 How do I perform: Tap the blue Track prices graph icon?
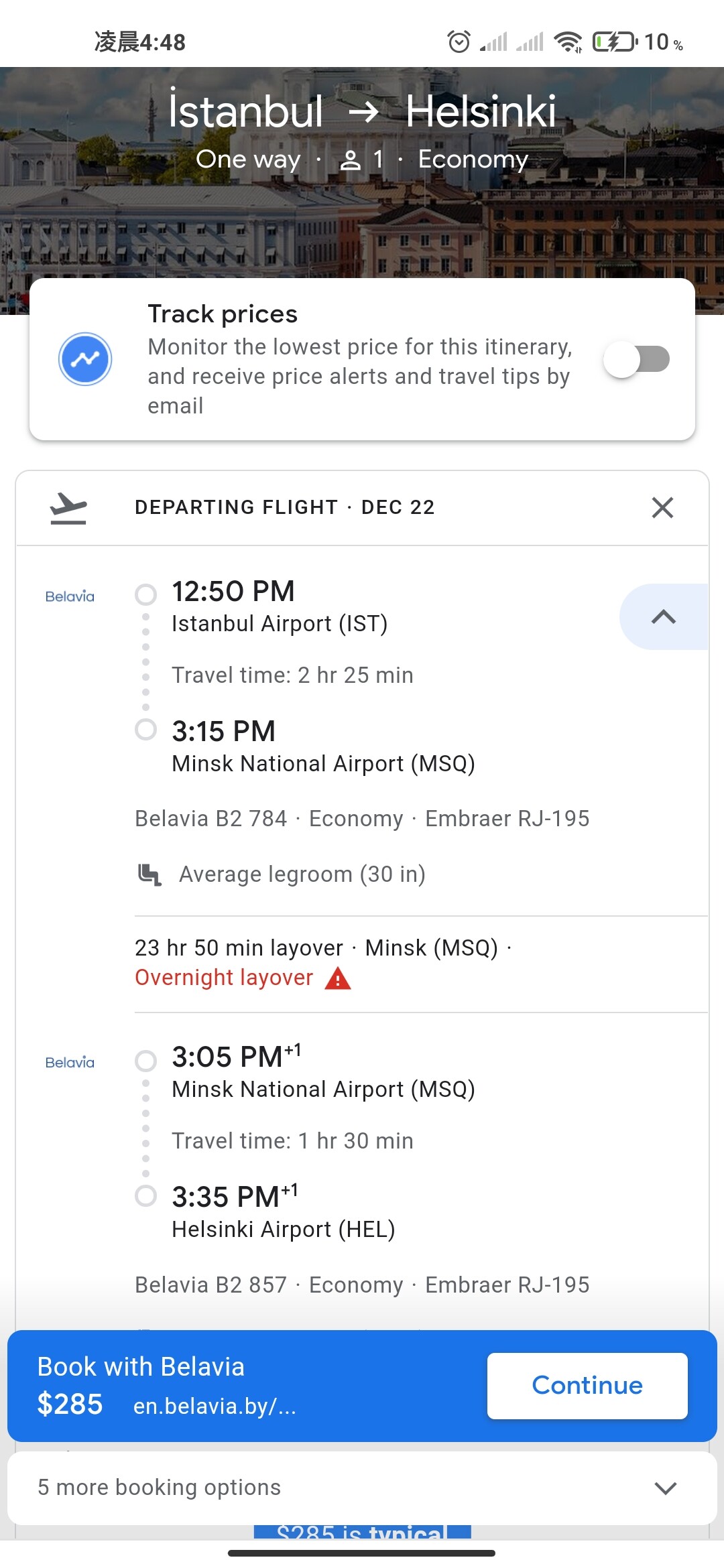pyautogui.click(x=85, y=359)
